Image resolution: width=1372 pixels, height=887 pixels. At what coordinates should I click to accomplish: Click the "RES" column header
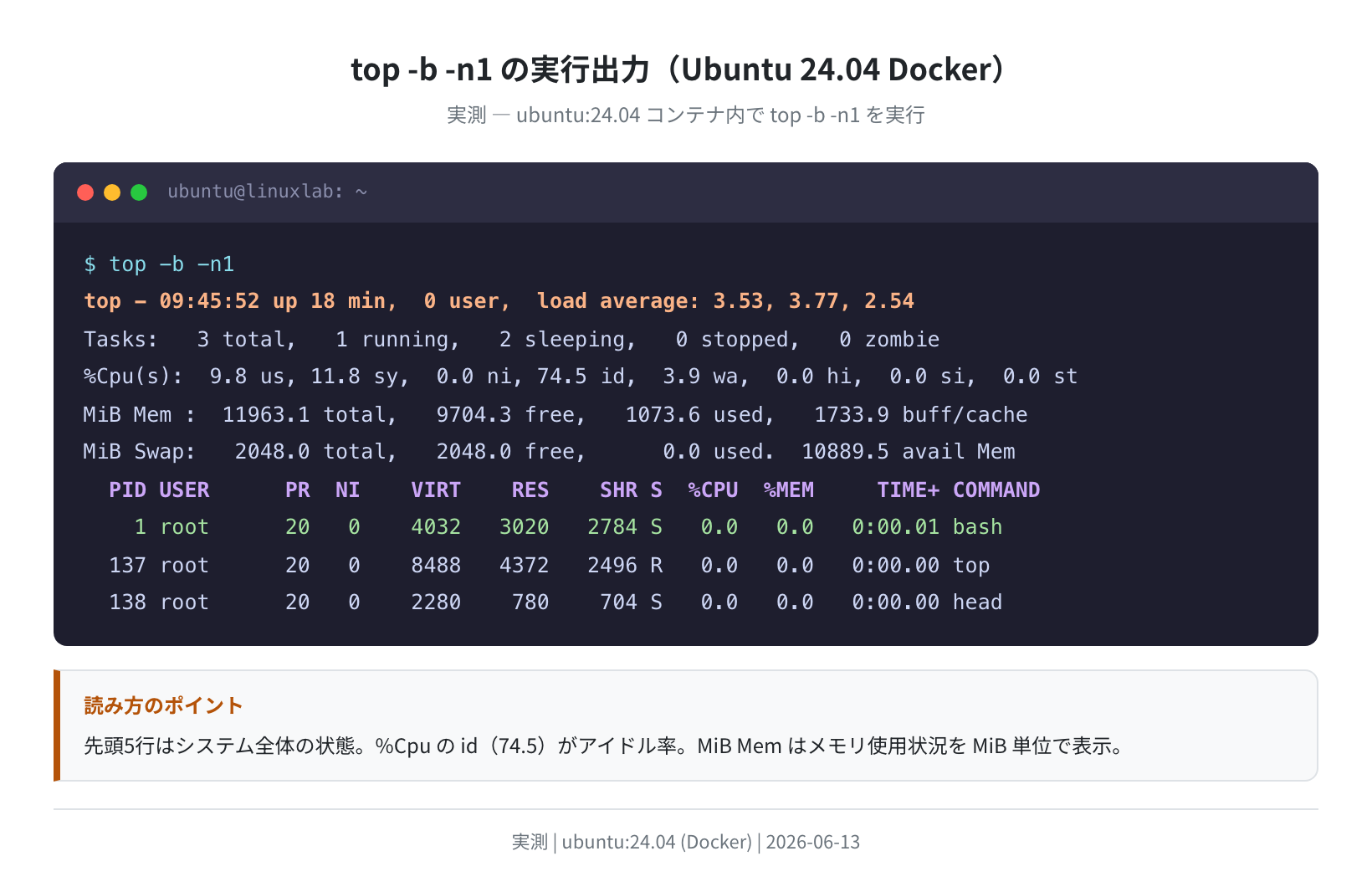(530, 490)
